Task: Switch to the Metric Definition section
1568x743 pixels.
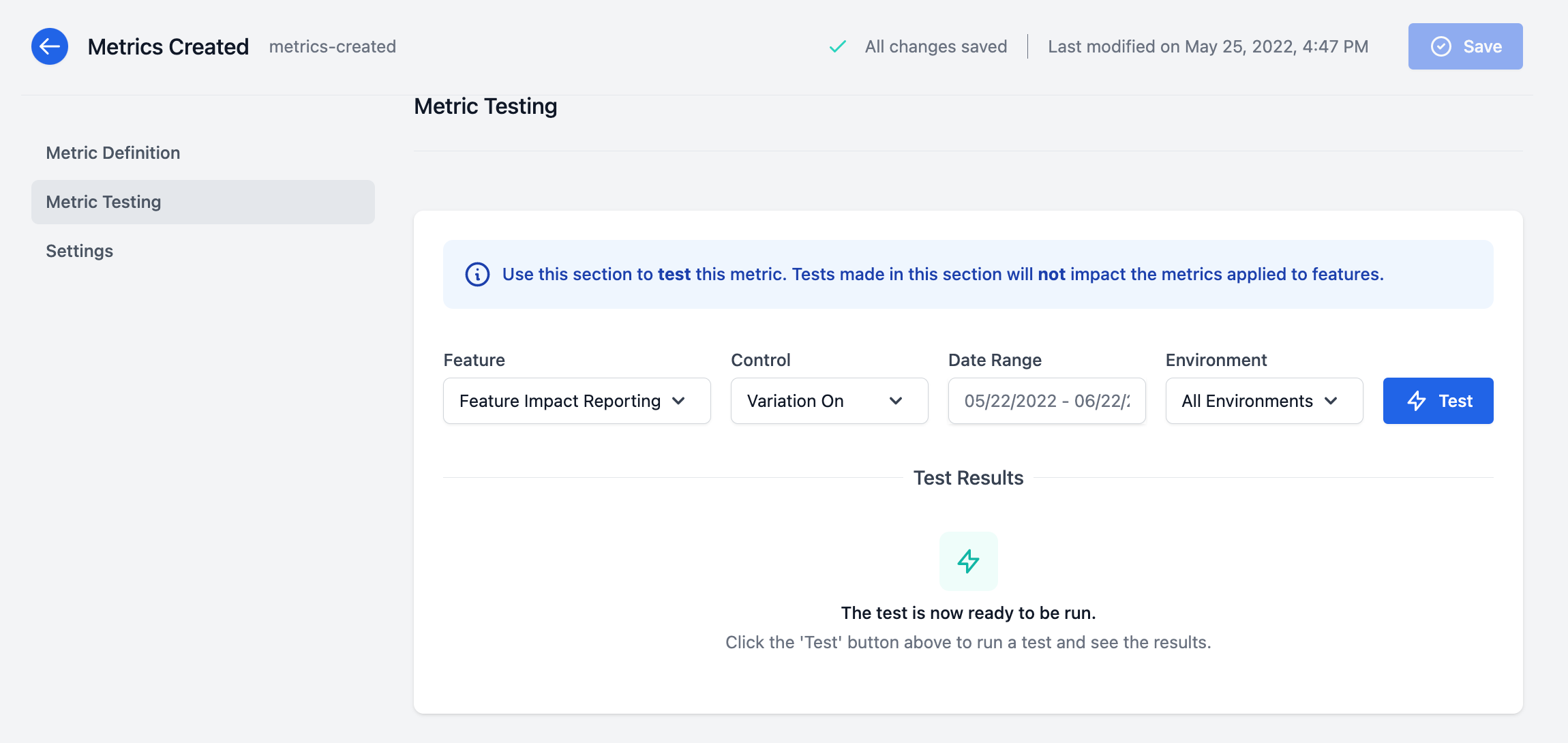Action: click(x=112, y=153)
